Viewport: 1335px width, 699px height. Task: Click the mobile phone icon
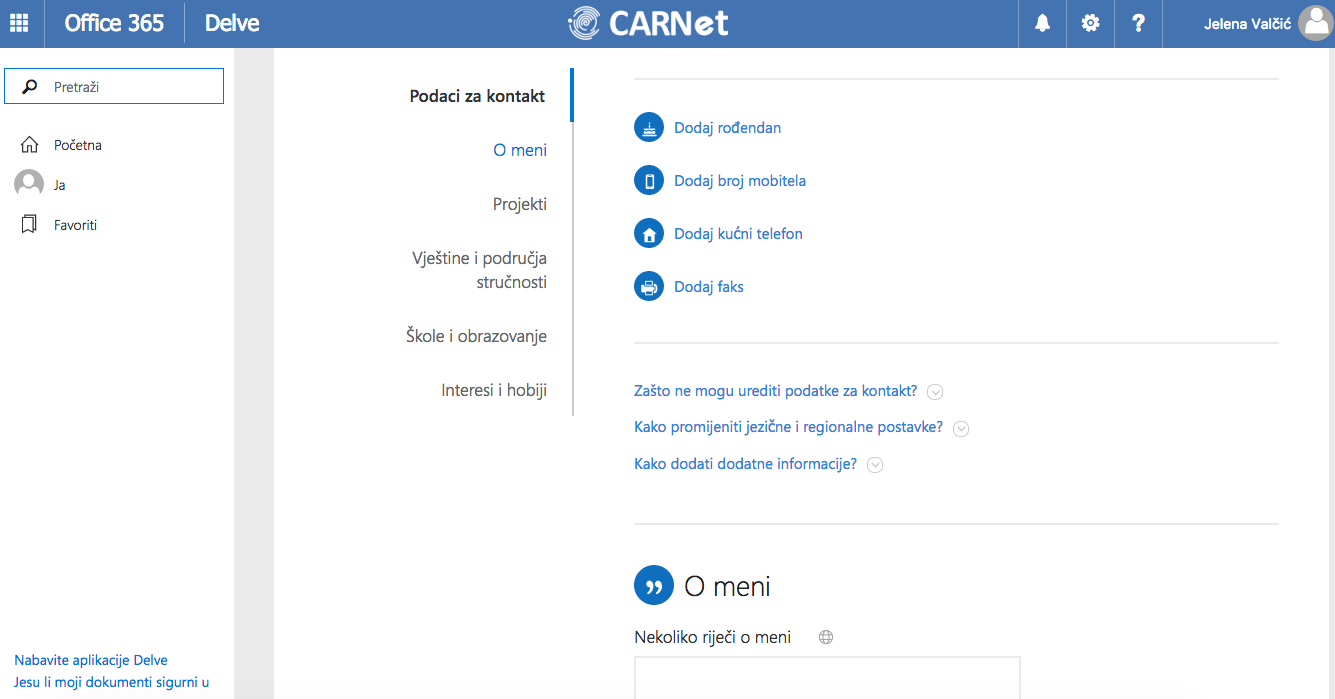pyautogui.click(x=649, y=181)
